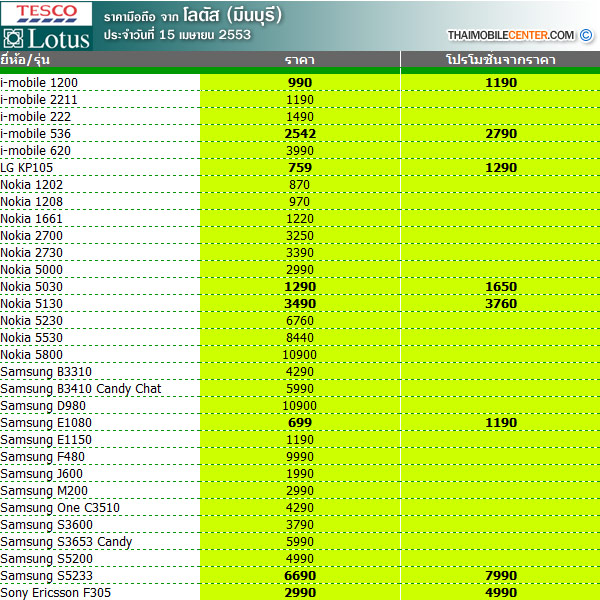This screenshot has height=600, width=600.
Task: Select the Samsung J600 row name
Action: tap(42, 474)
